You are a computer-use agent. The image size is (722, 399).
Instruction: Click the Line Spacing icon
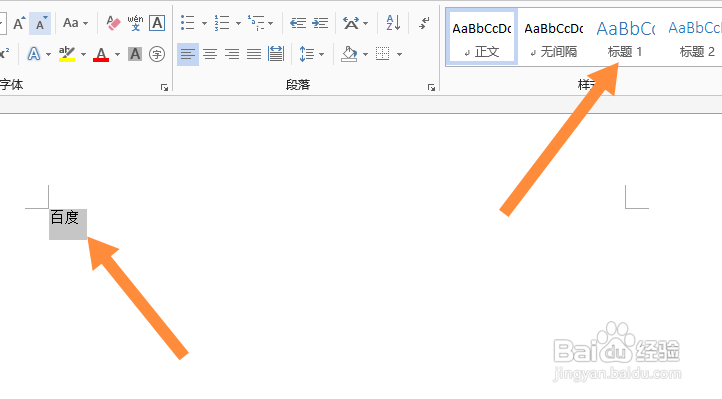(307, 54)
